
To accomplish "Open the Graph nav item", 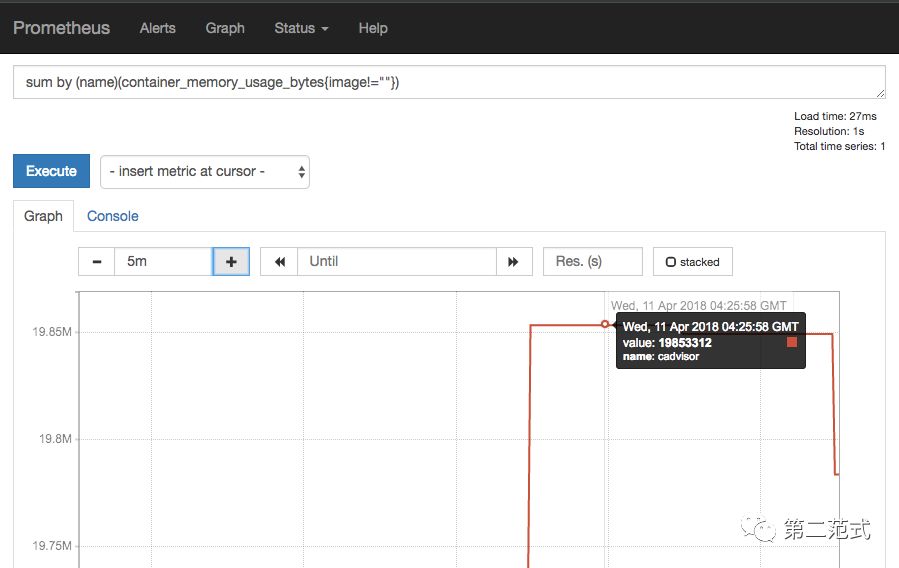I will coord(225,28).
